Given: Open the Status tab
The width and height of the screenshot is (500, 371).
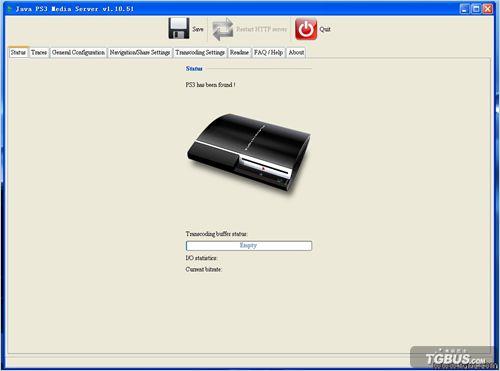Looking at the screenshot, I should tap(18, 52).
